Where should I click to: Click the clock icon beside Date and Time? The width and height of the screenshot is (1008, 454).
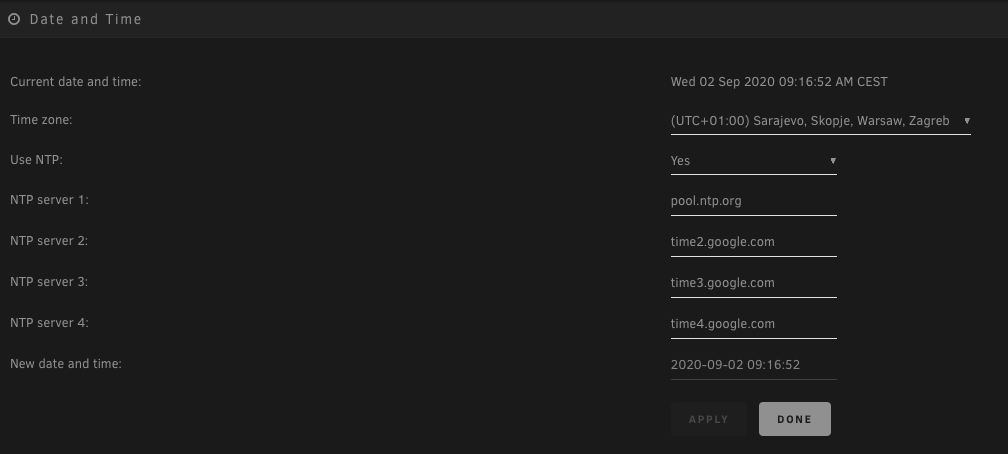14,19
